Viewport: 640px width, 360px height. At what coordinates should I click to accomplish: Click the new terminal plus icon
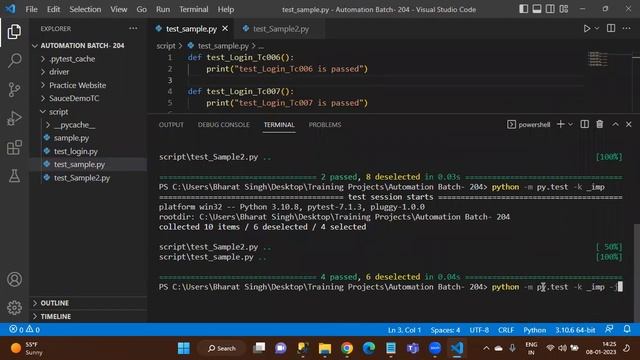tap(561, 124)
